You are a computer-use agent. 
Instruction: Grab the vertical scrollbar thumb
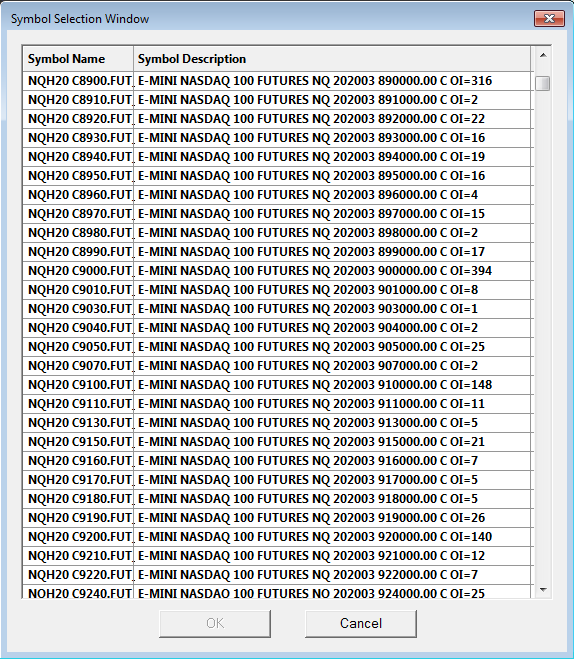pyautogui.click(x=543, y=83)
